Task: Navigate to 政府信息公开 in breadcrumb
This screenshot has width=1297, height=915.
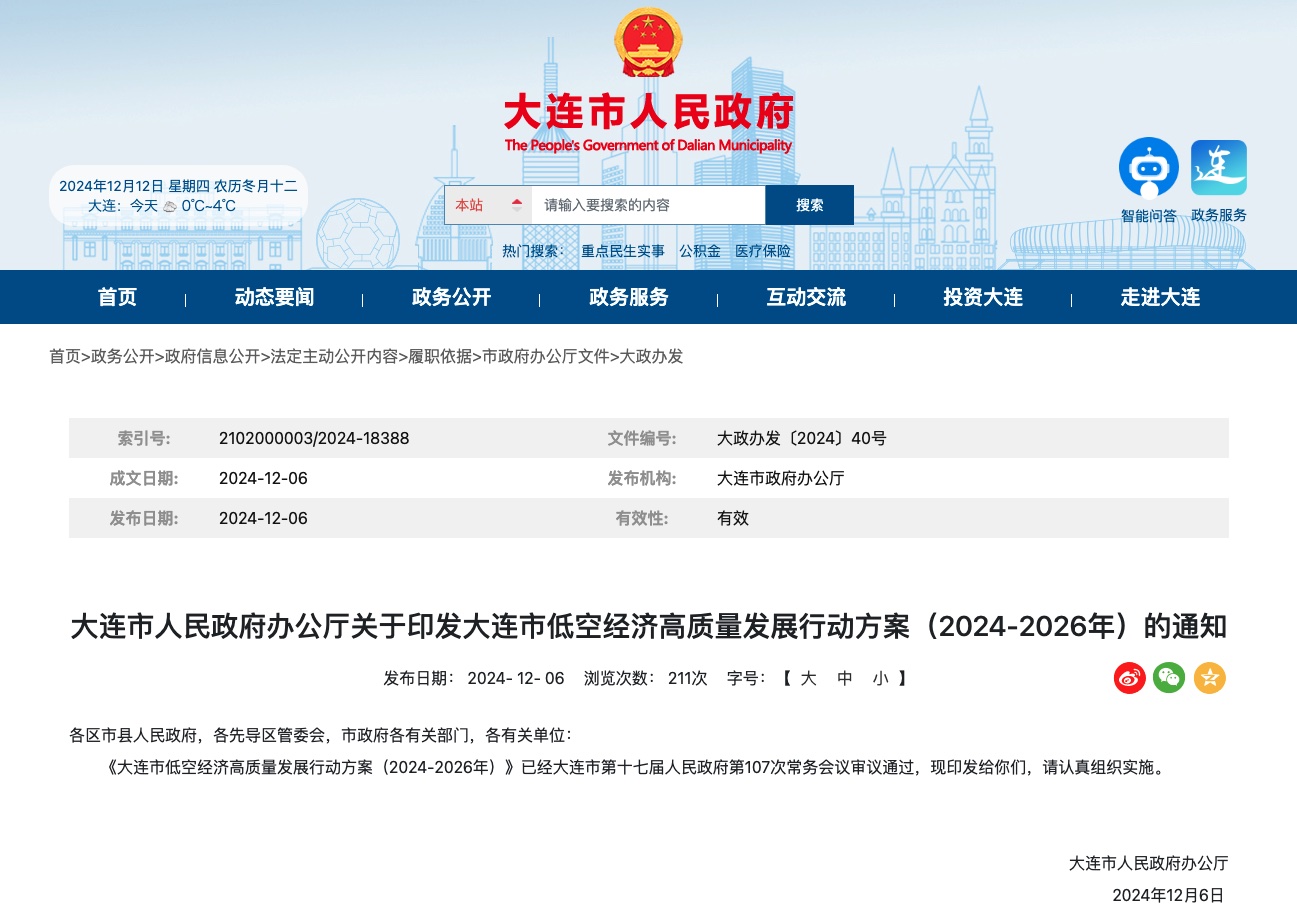Action: (x=212, y=356)
